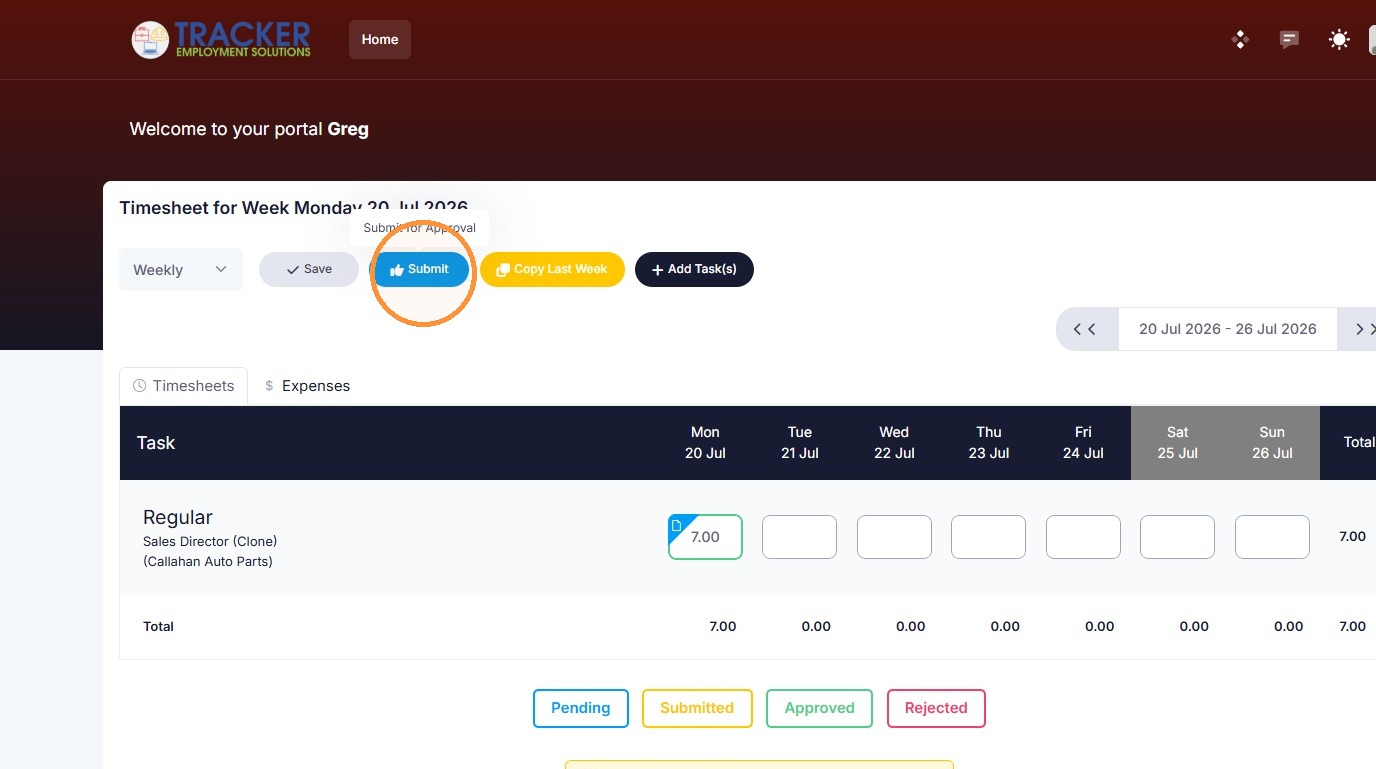The width and height of the screenshot is (1376, 769).
Task: Click the Task column header
Action: (156, 443)
